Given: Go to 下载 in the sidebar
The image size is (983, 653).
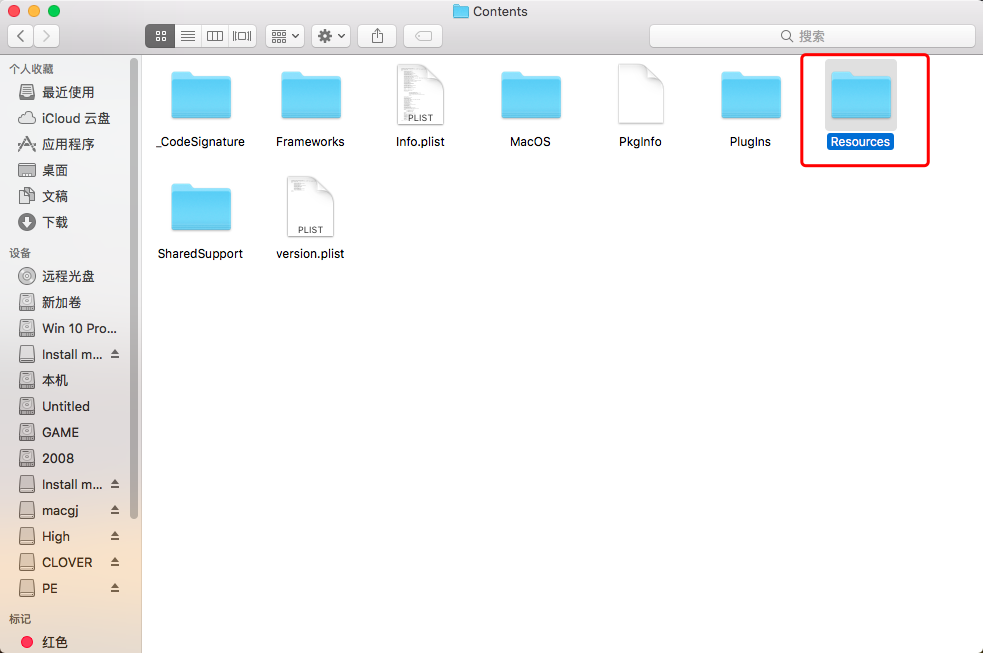Looking at the screenshot, I should click(55, 222).
